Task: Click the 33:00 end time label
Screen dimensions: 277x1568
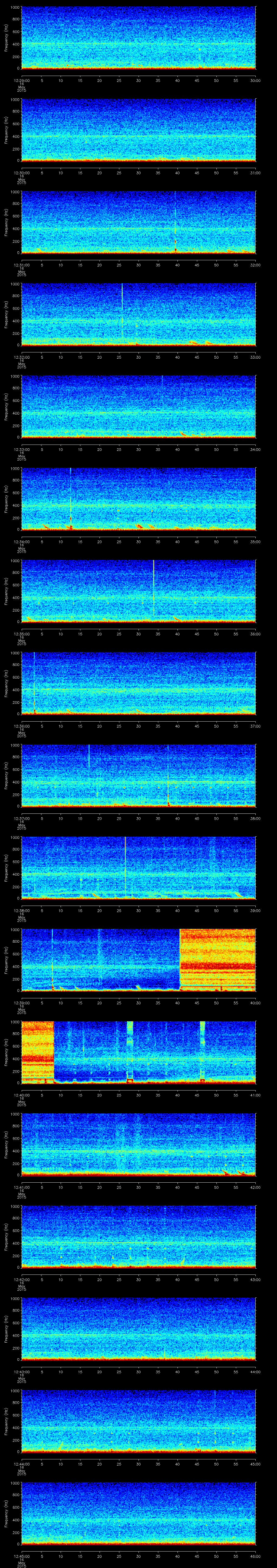Action: [x=256, y=357]
